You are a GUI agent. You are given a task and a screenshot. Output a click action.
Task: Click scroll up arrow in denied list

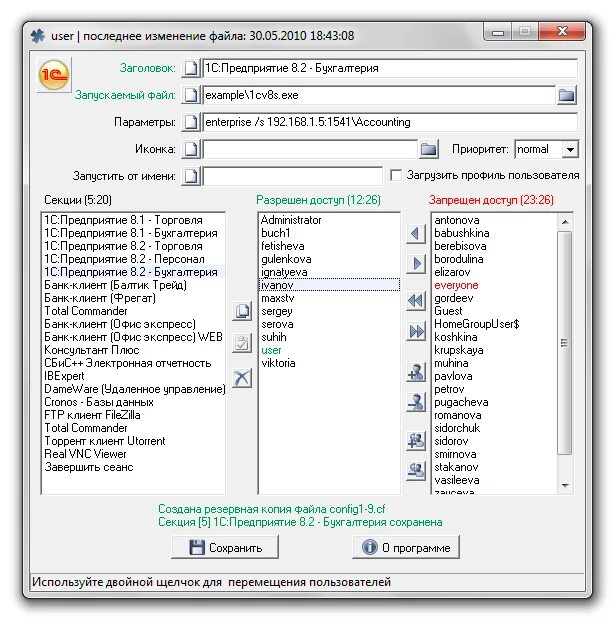[565, 222]
